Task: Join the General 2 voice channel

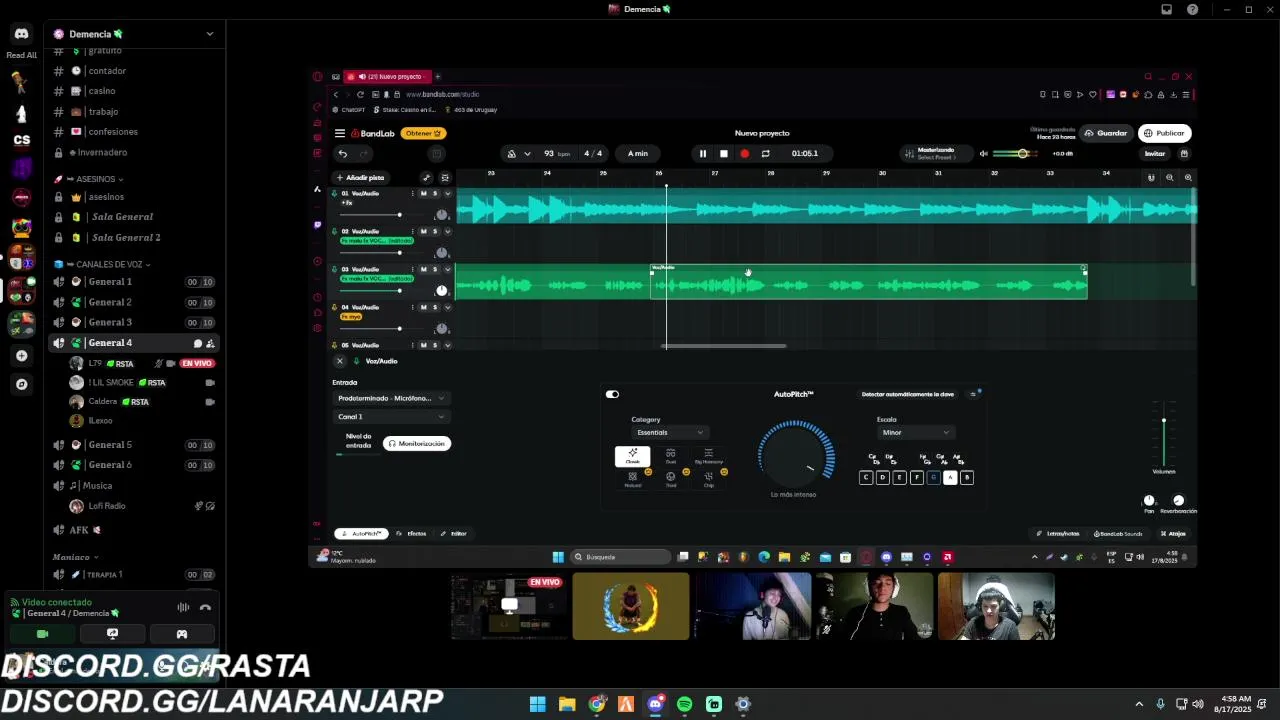Action: coord(135,302)
